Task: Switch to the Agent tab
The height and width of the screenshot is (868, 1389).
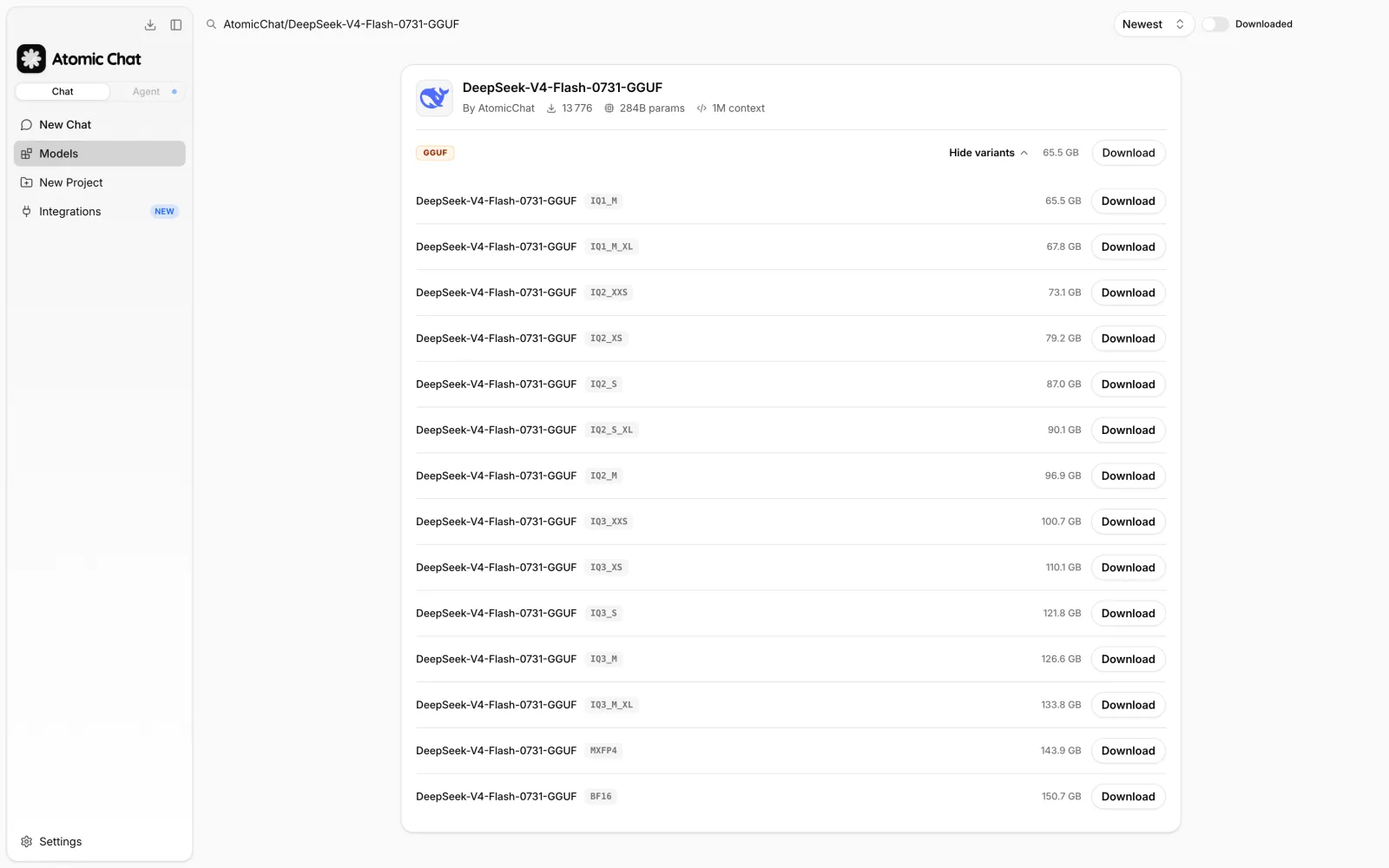Action: [147, 91]
